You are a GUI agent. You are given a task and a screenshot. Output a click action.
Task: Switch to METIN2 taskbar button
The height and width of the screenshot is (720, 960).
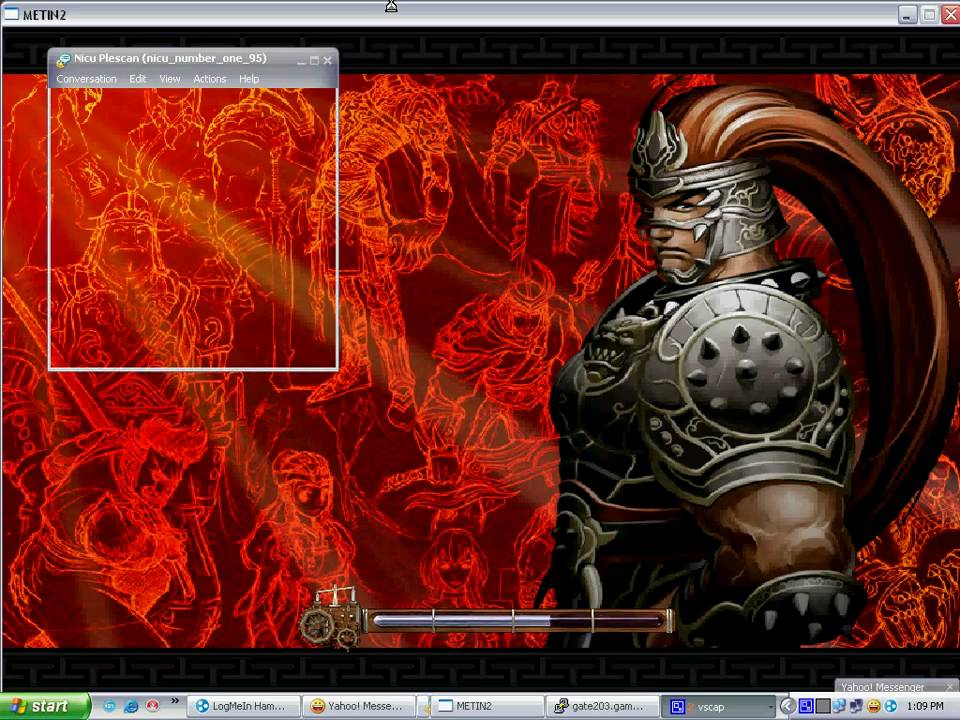[487, 707]
